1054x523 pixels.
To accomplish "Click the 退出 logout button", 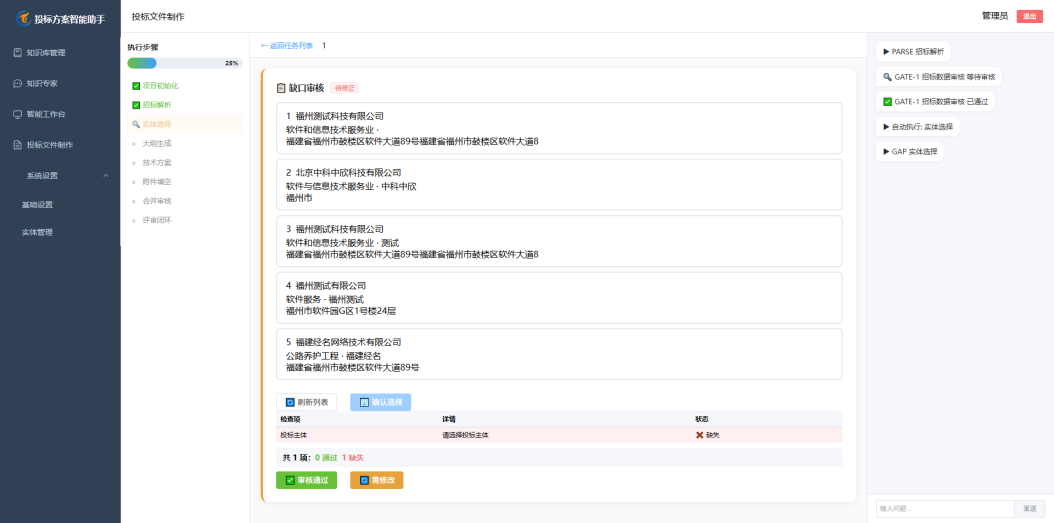I will 1029,16.
